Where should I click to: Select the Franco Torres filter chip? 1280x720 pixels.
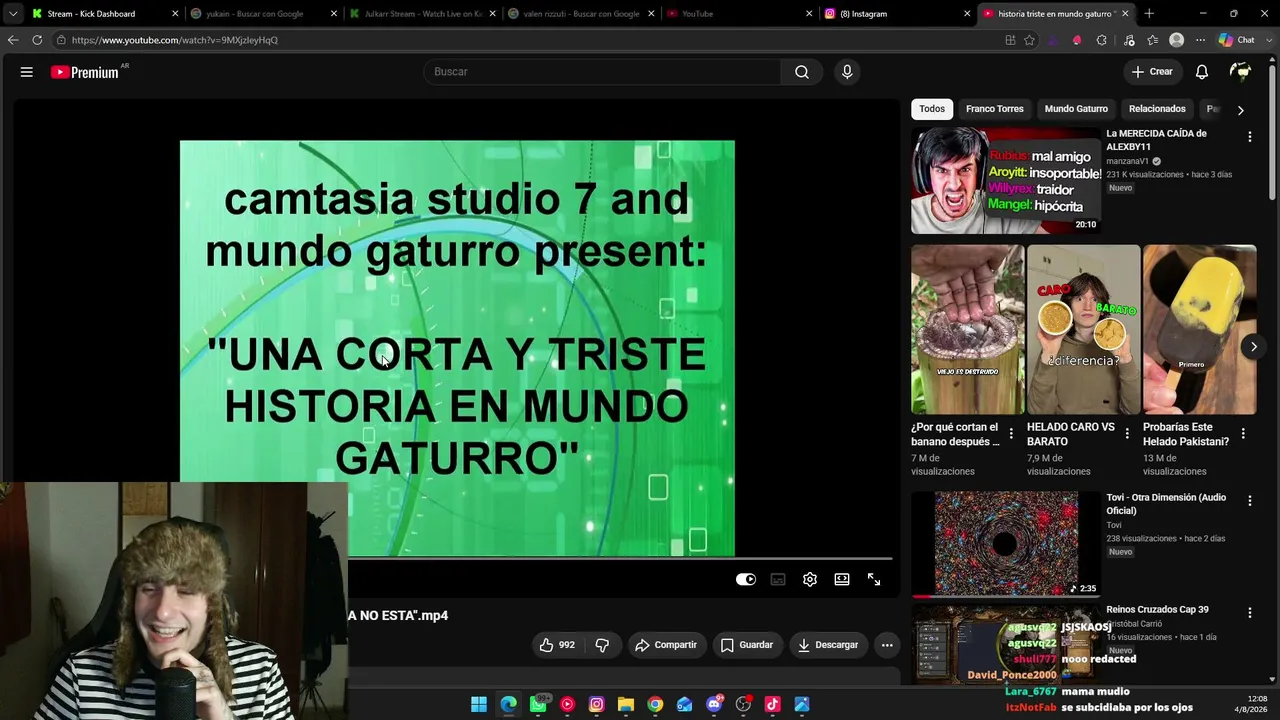point(995,109)
